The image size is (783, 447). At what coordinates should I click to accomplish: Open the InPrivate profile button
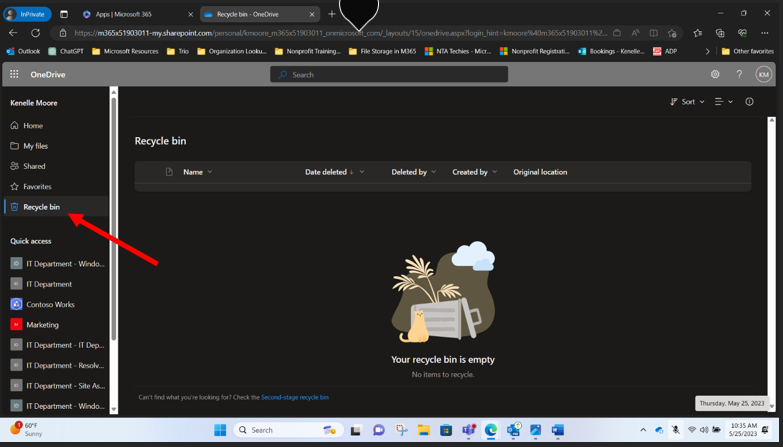pyautogui.click(x=27, y=14)
